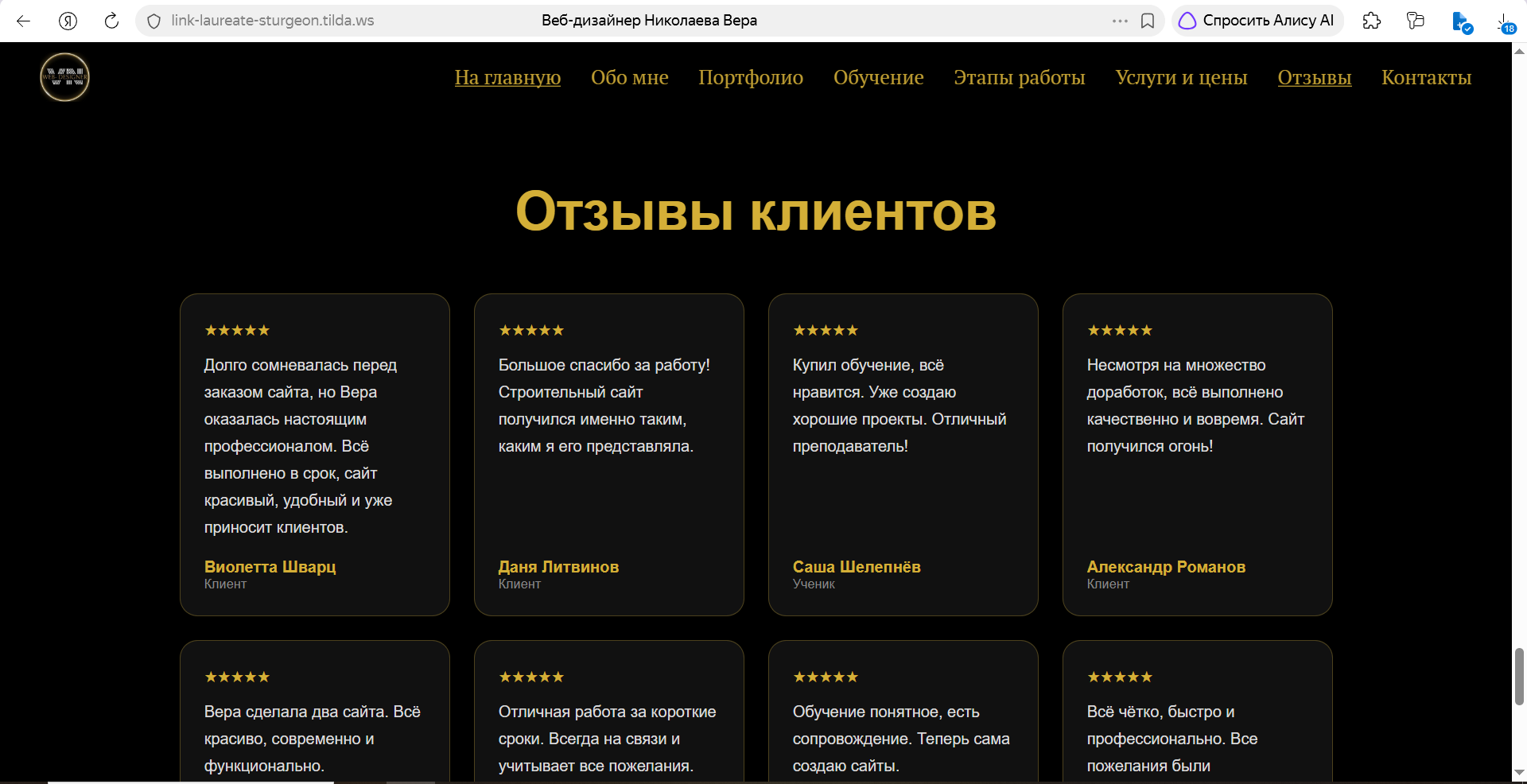Open the browser extensions puzzle icon
The width and height of the screenshot is (1527, 784).
pos(1372,21)
